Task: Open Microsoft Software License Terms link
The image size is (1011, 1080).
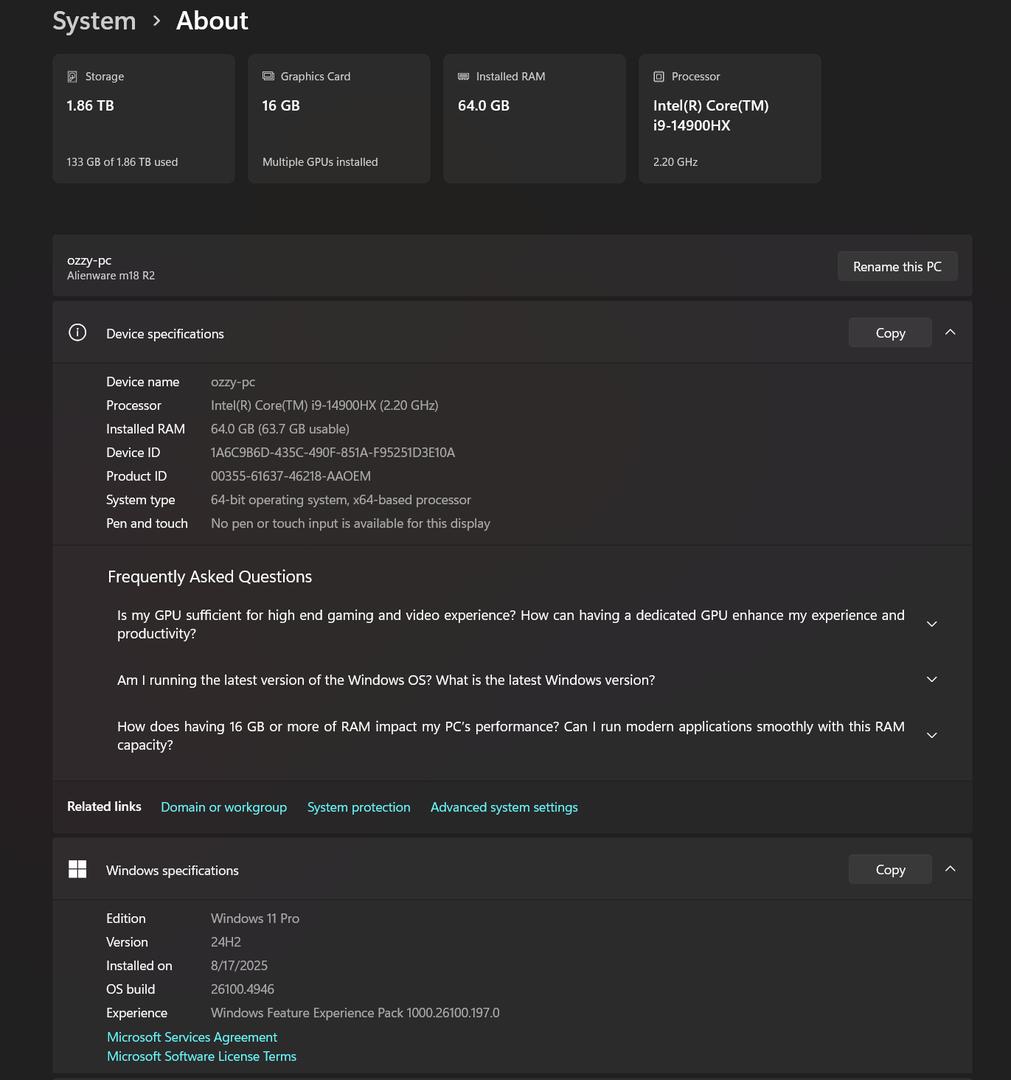Action: 202,1057
